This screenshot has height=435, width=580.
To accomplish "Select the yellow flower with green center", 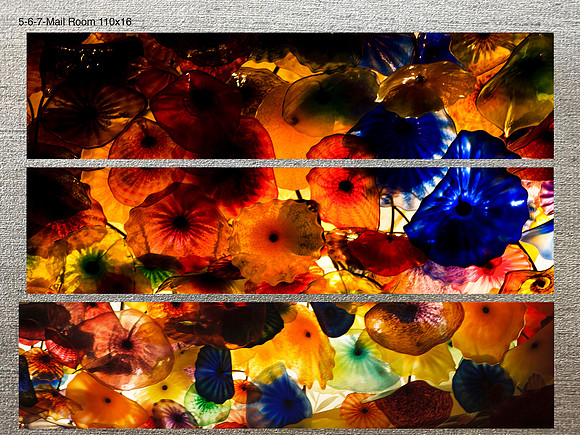I will pyautogui.click(x=92, y=266).
